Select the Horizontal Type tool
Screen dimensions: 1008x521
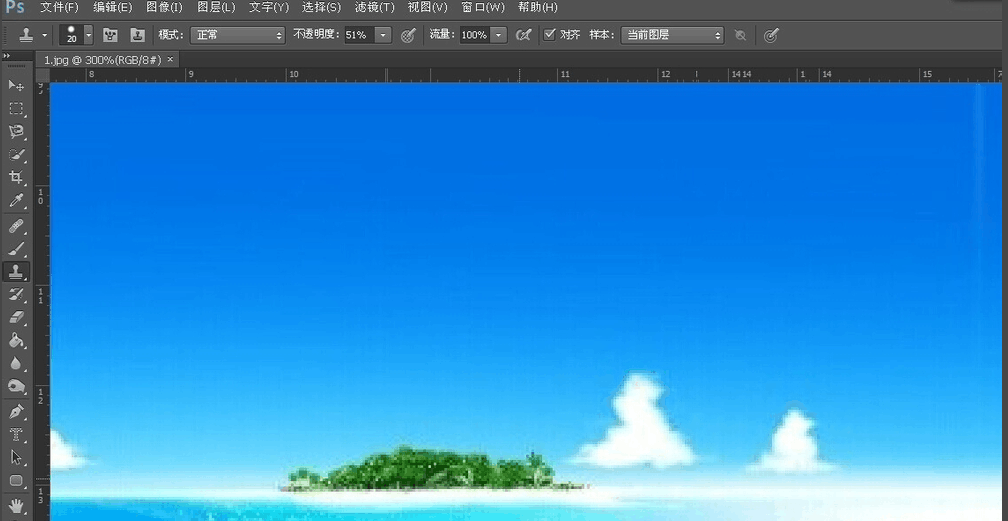click(x=16, y=435)
